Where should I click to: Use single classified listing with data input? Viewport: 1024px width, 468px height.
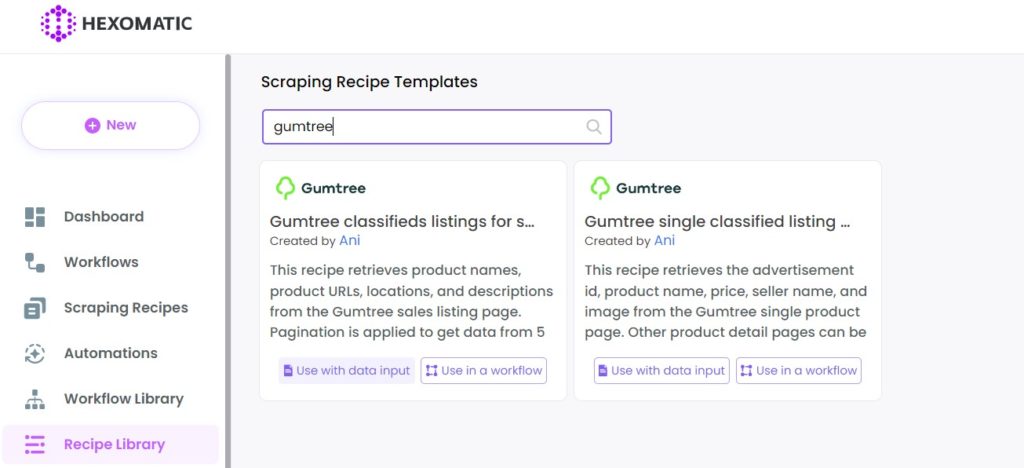click(x=662, y=371)
